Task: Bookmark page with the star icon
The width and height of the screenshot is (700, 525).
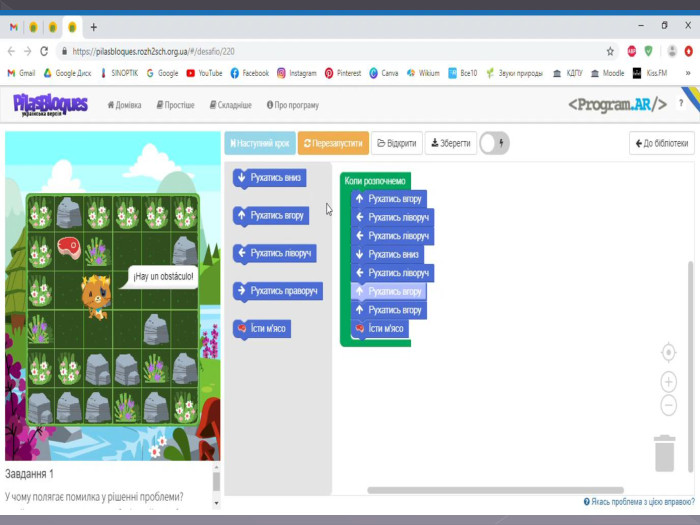Action: point(610,51)
